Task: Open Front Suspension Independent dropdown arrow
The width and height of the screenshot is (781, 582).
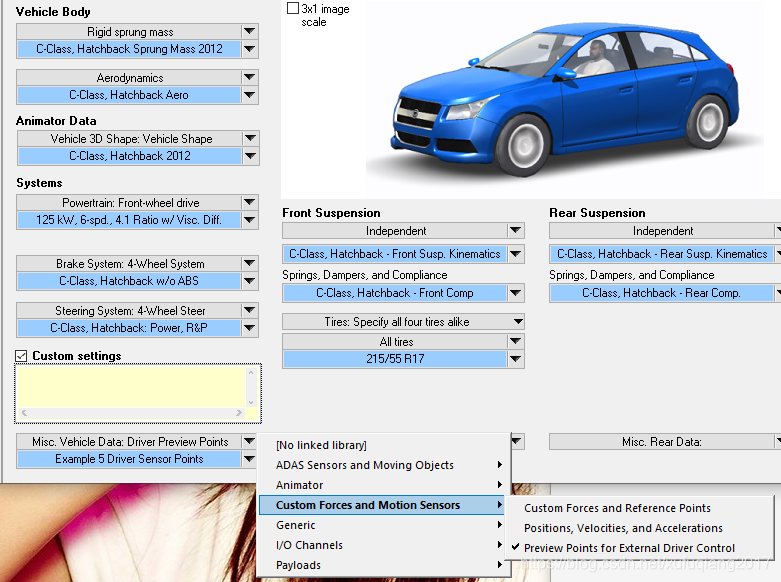Action: [x=516, y=231]
